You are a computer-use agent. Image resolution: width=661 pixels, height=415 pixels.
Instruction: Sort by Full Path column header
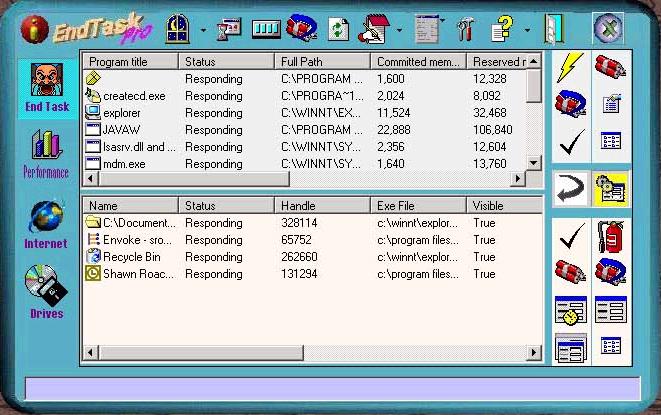click(322, 62)
